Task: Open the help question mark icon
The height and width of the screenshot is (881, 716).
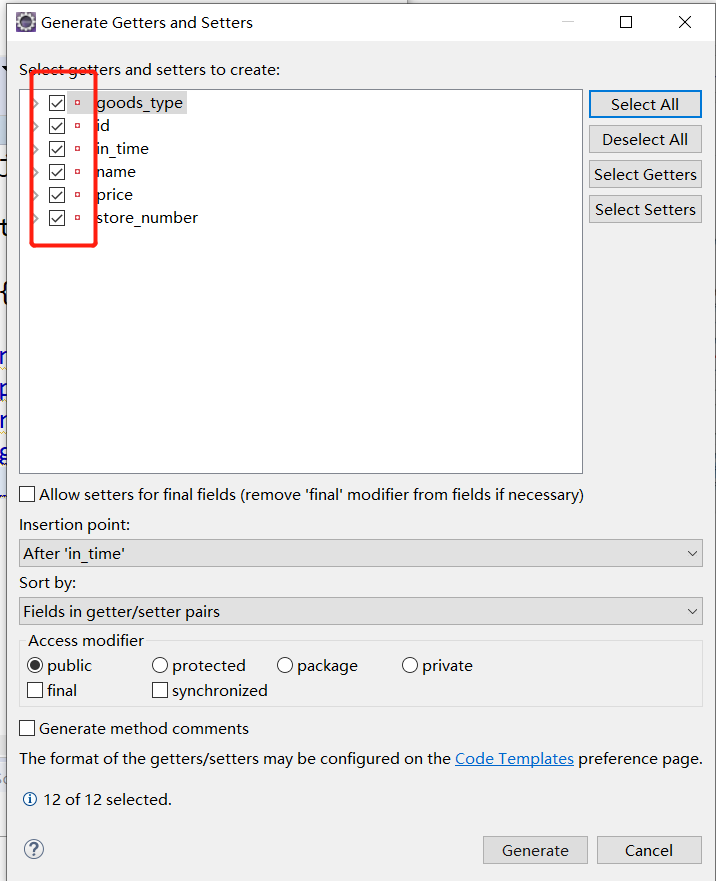Action: tap(34, 849)
